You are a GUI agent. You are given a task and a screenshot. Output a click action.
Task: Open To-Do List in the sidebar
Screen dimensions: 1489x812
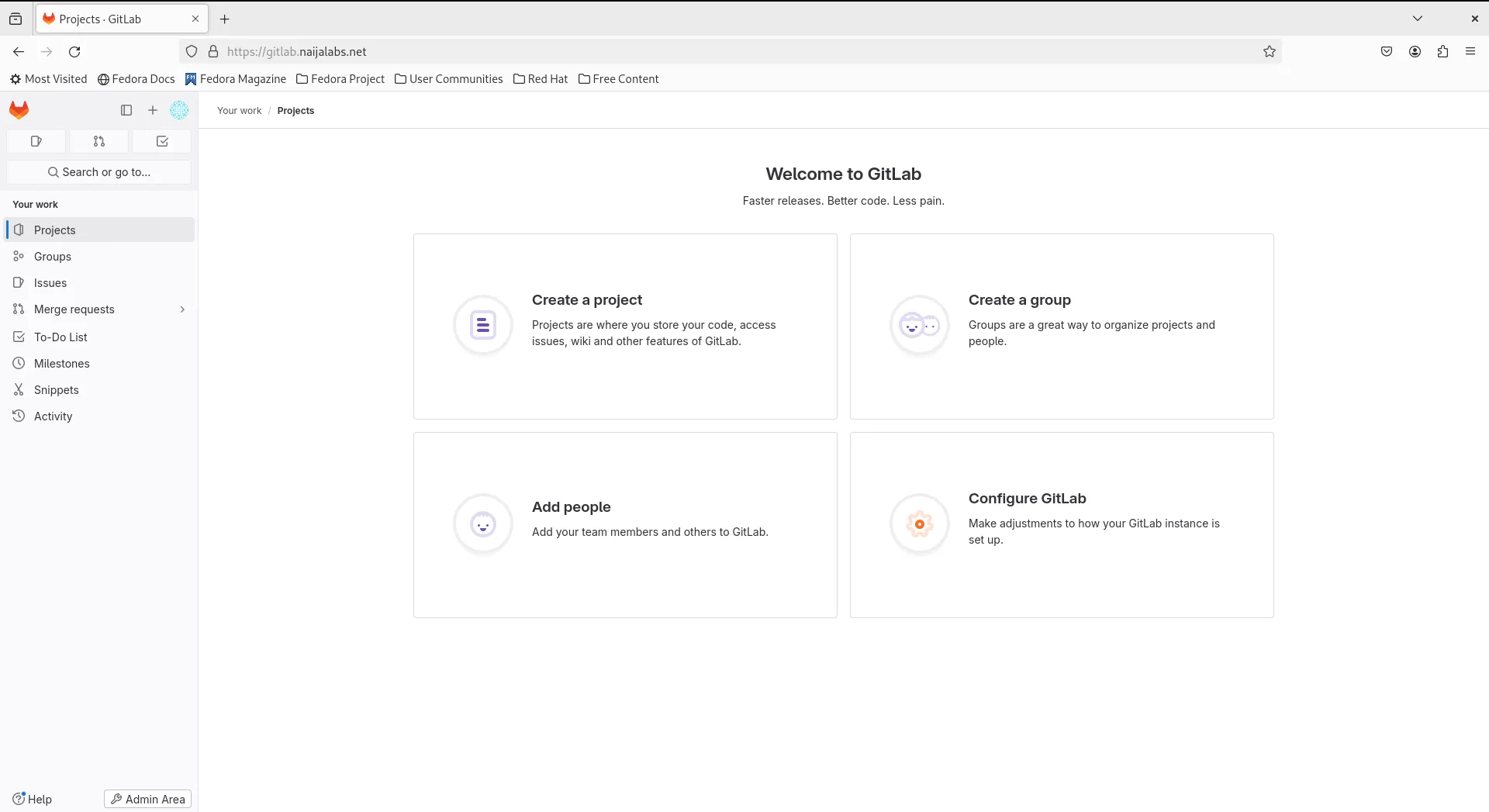[100, 337]
